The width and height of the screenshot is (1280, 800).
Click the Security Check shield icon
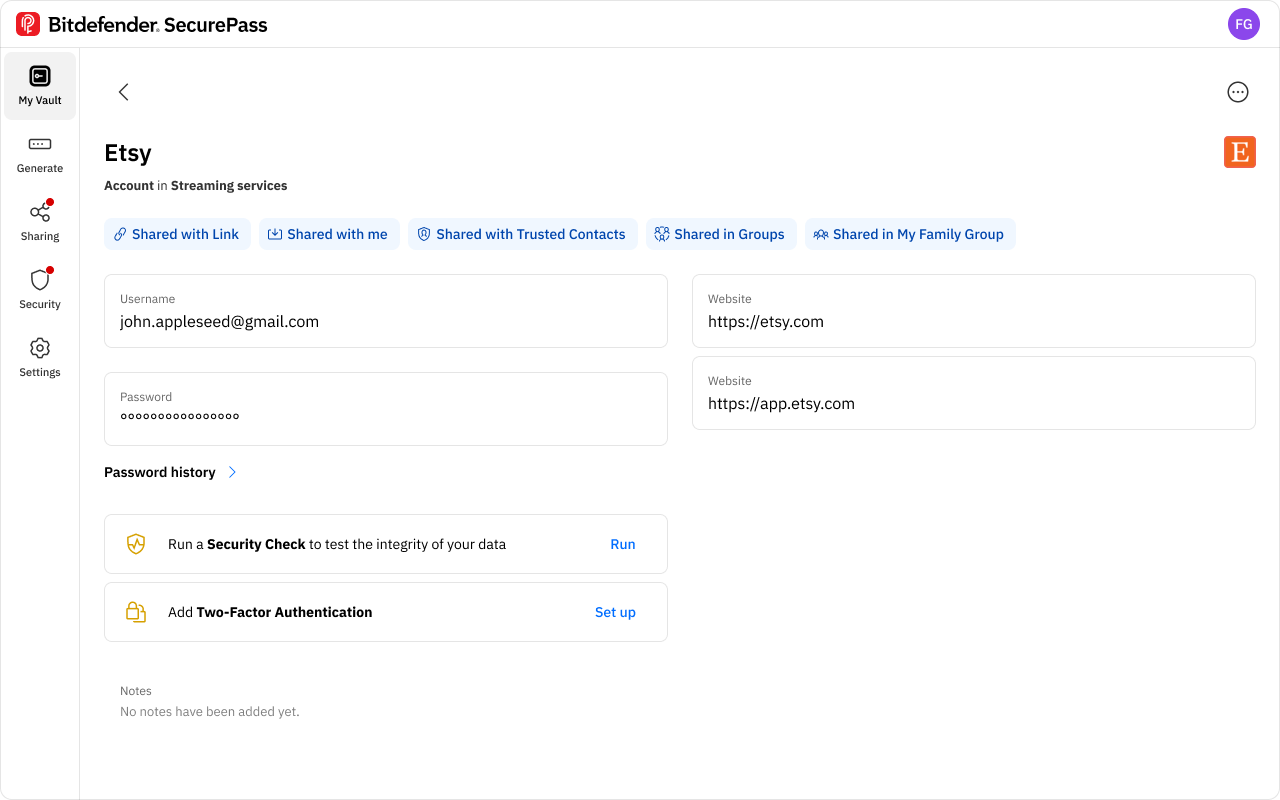pos(136,544)
